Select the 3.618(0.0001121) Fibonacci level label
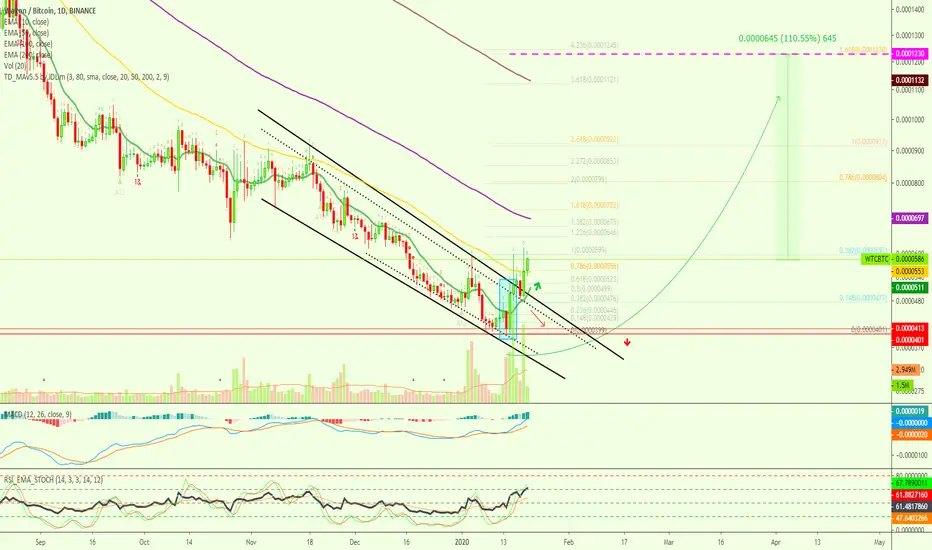This screenshot has width=932, height=550. pyautogui.click(x=594, y=79)
